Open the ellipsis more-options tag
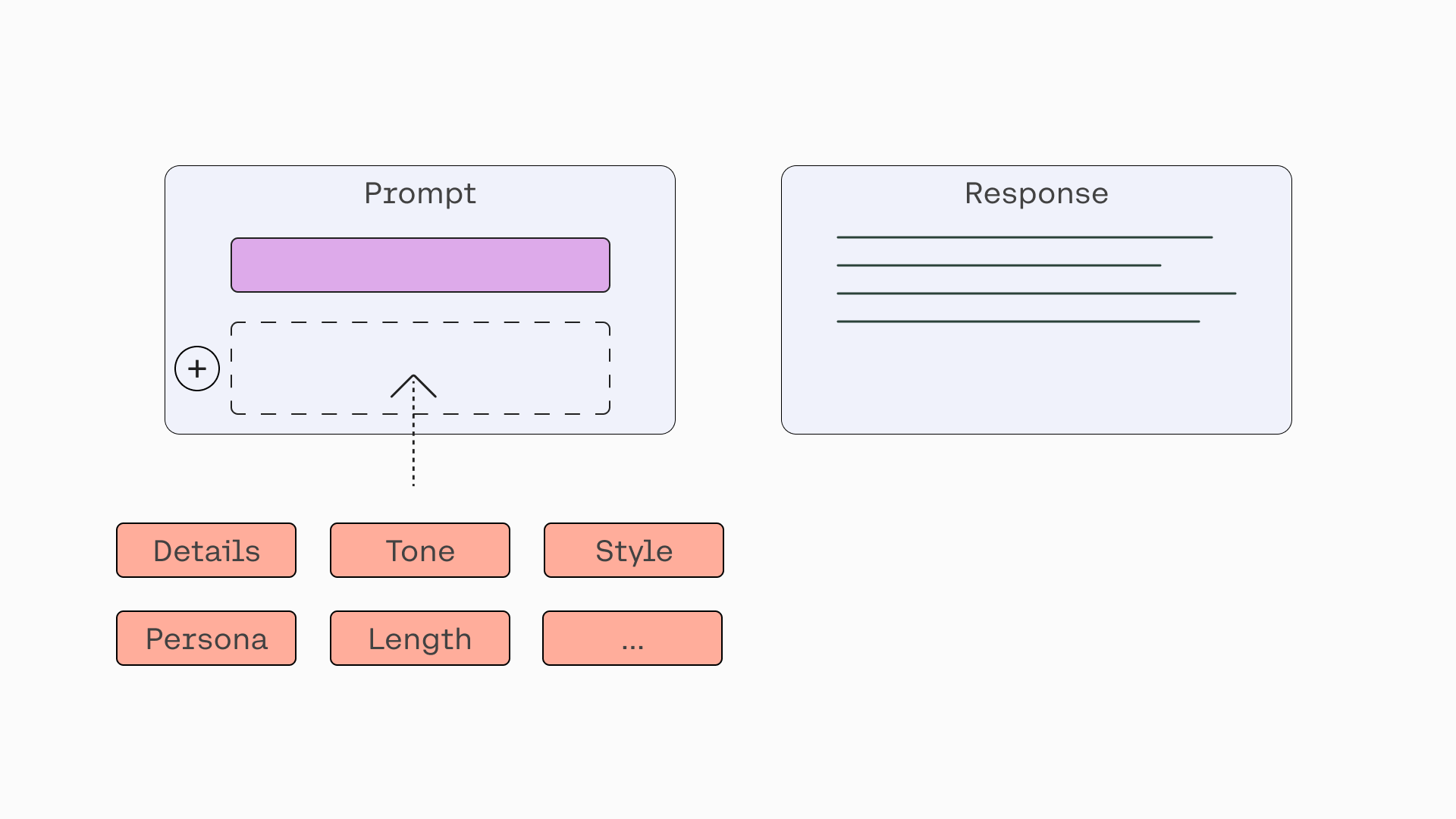 click(632, 638)
